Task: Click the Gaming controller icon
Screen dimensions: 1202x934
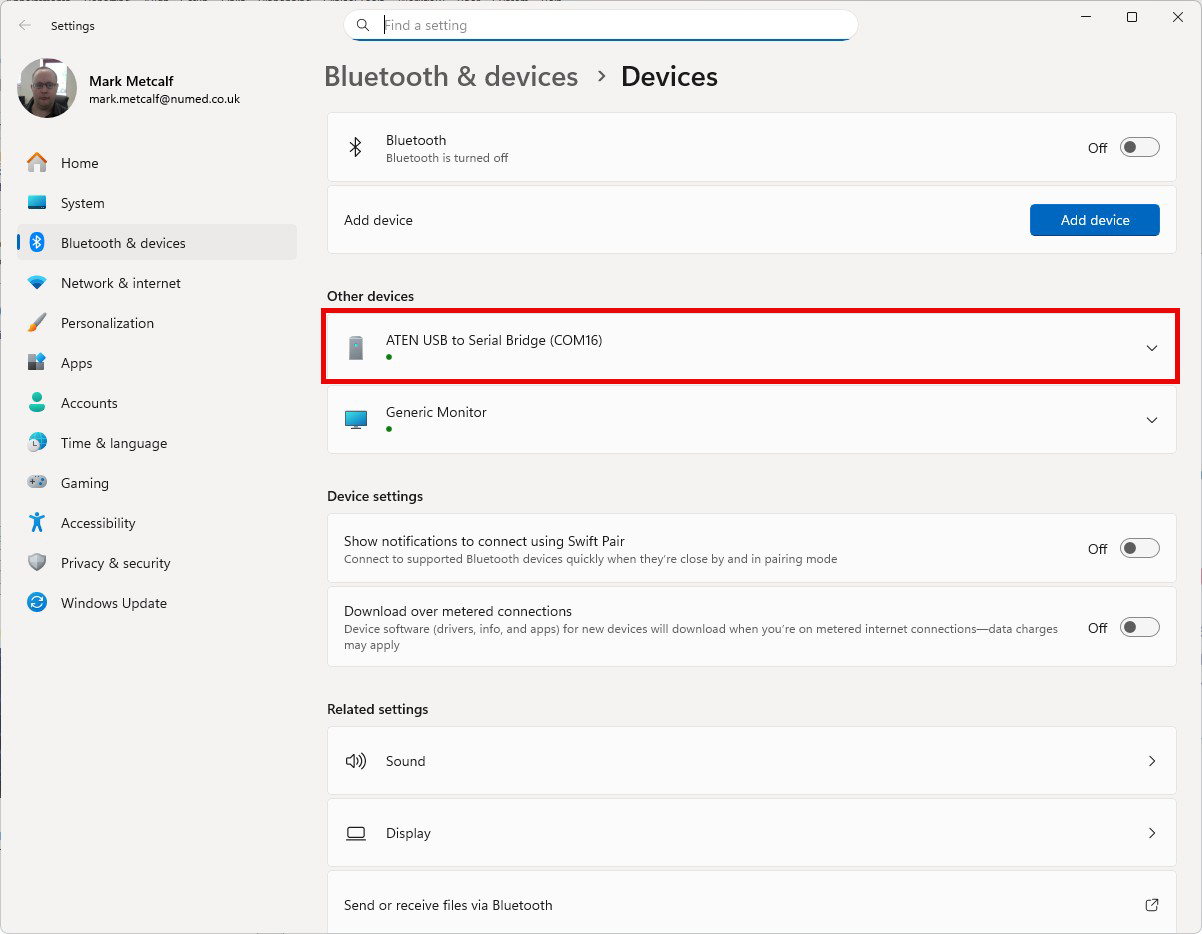Action: (37, 483)
